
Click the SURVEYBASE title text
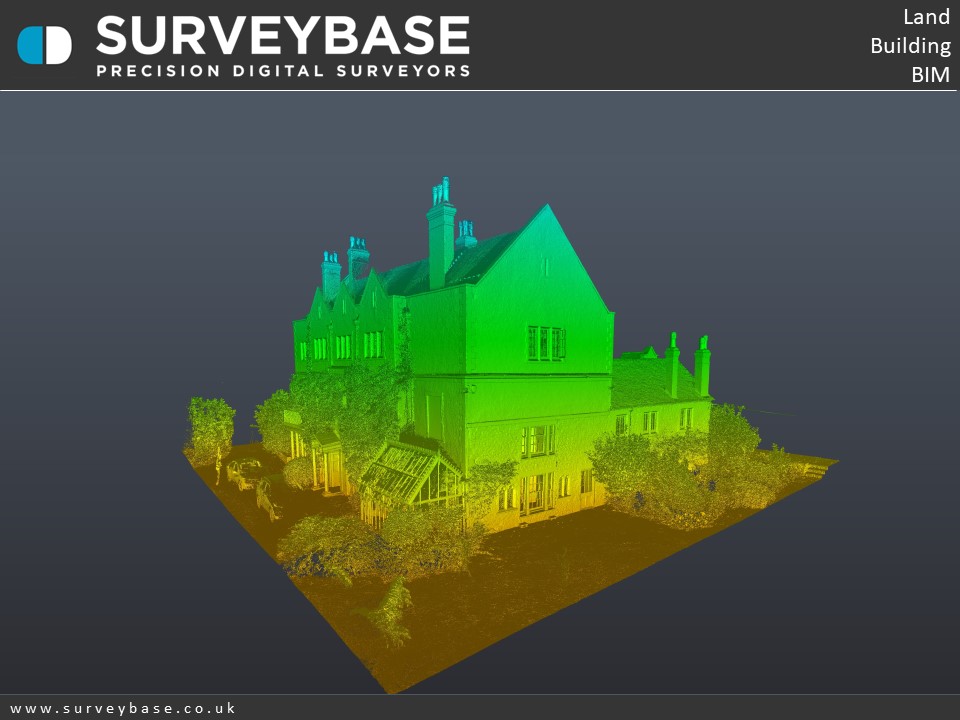283,36
